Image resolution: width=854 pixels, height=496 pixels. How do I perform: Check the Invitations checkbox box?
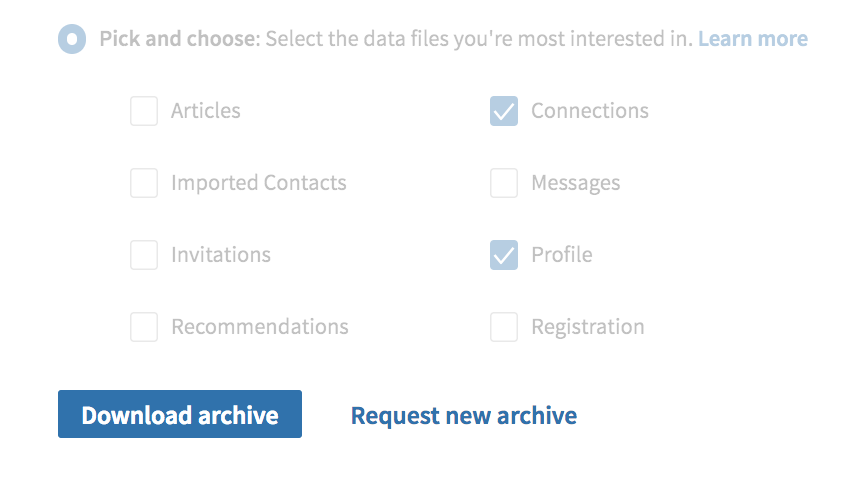click(x=144, y=255)
